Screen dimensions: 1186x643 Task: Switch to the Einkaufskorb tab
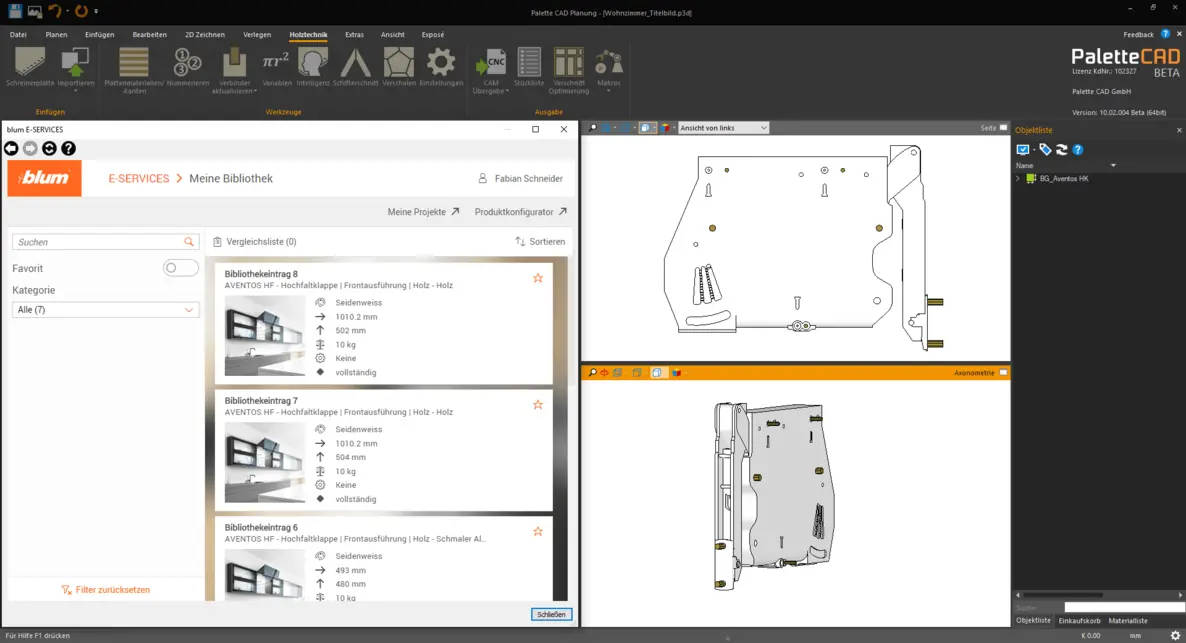tap(1079, 621)
